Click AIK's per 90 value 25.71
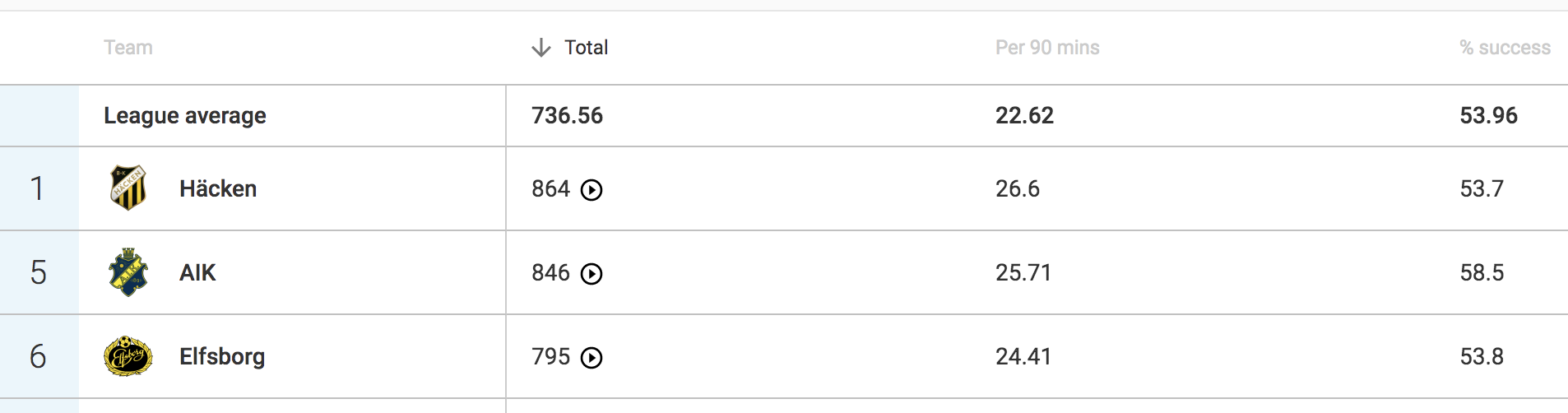1568x413 pixels. (1023, 272)
